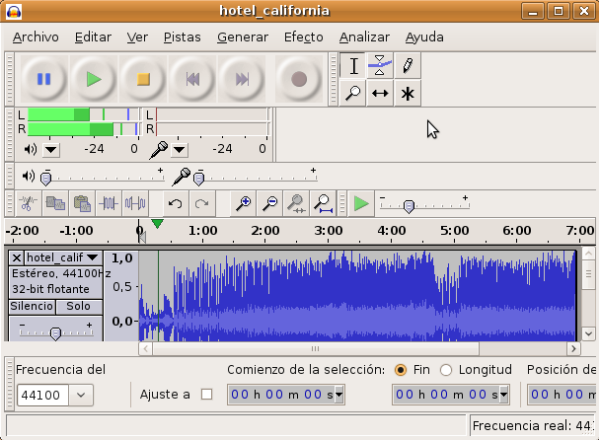Select the Envelope tool
Image resolution: width=600 pixels, height=440 pixels.
[380, 66]
